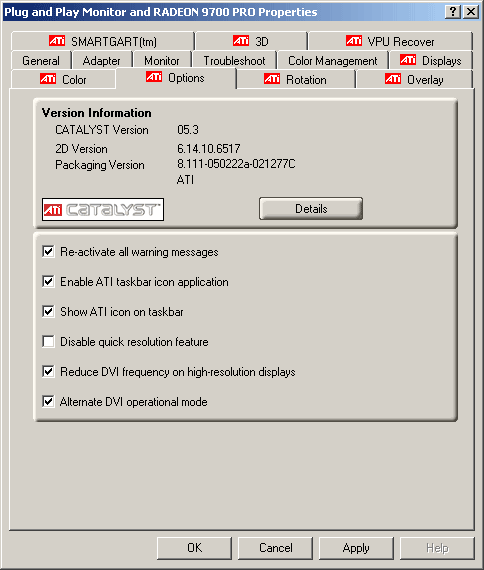Click the ATI text under packaging version
484x570 pixels.
coord(185,180)
